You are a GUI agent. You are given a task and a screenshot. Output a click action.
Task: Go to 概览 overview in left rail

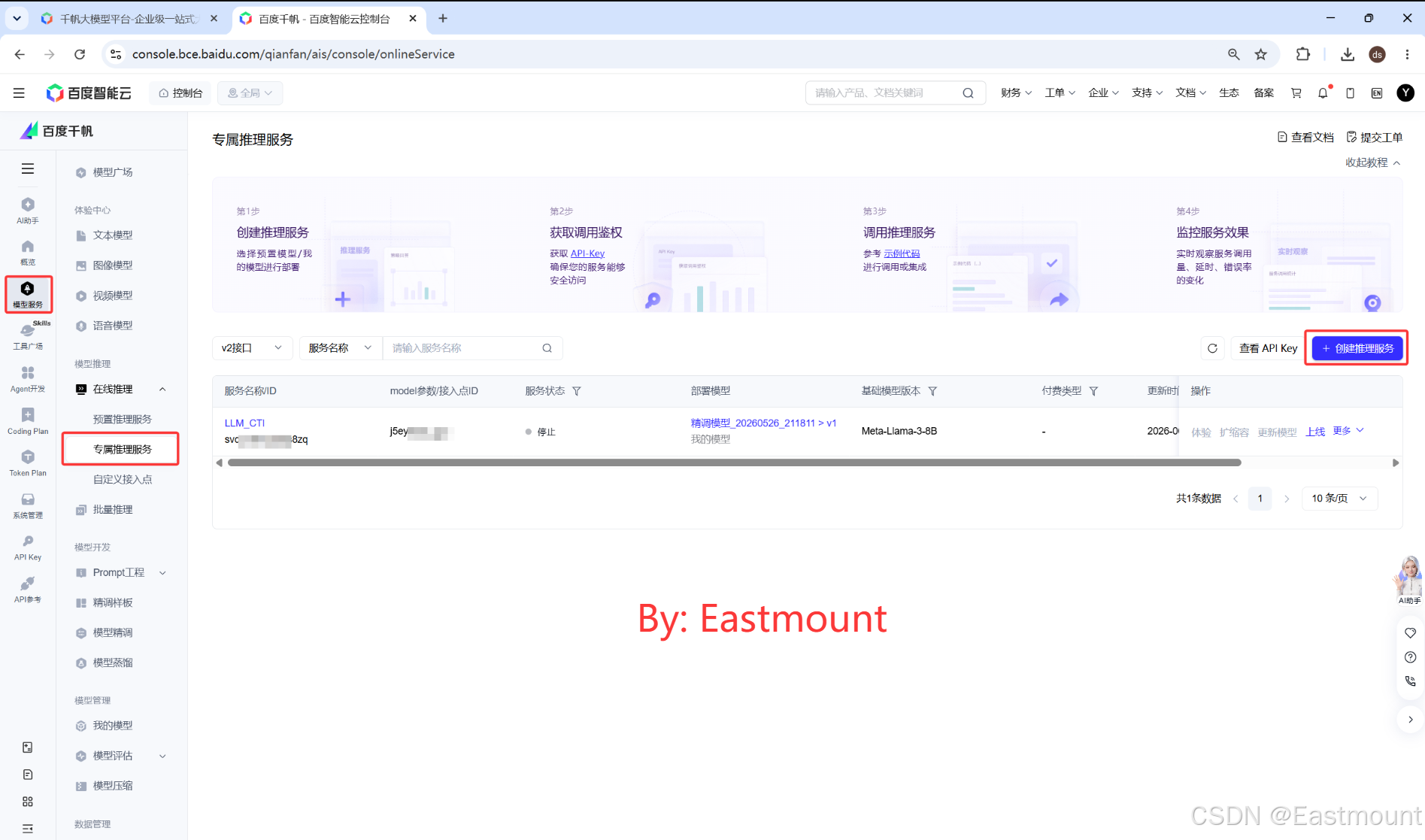tap(28, 253)
